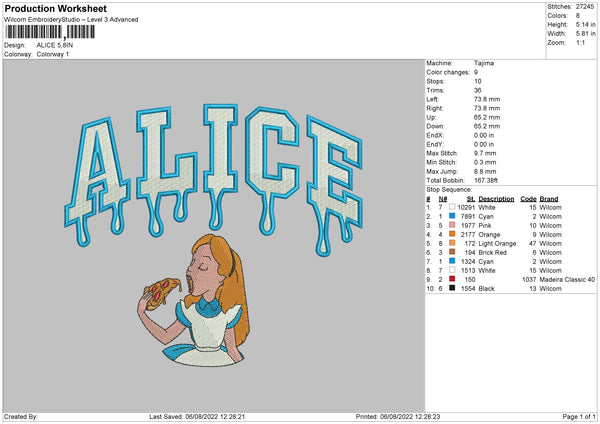600x424 pixels.
Task: Select the Up value '65.2 mm'
Action: [x=487, y=117]
